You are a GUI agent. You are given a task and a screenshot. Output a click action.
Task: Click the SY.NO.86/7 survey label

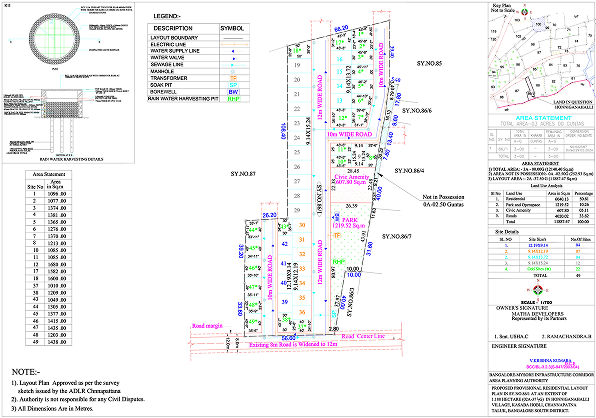pos(397,236)
